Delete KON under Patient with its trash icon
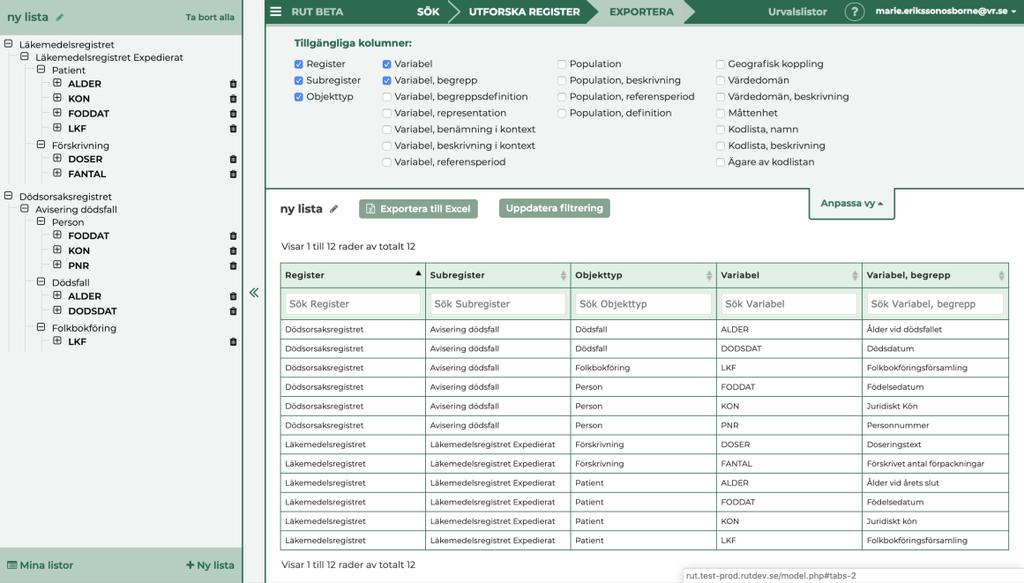This screenshot has height=583, width=1024. [x=233, y=99]
